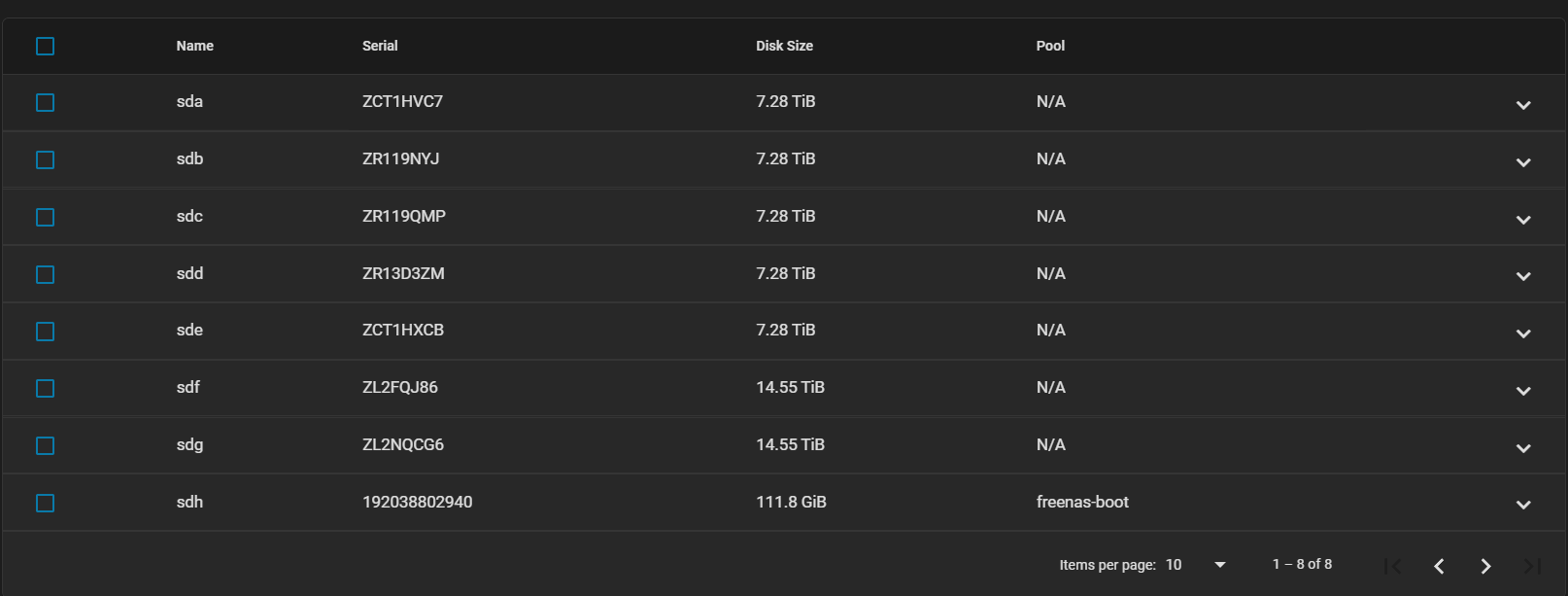Click the serial ZL2NQCG6 cell
This screenshot has width=1568, height=596.
[x=402, y=444]
